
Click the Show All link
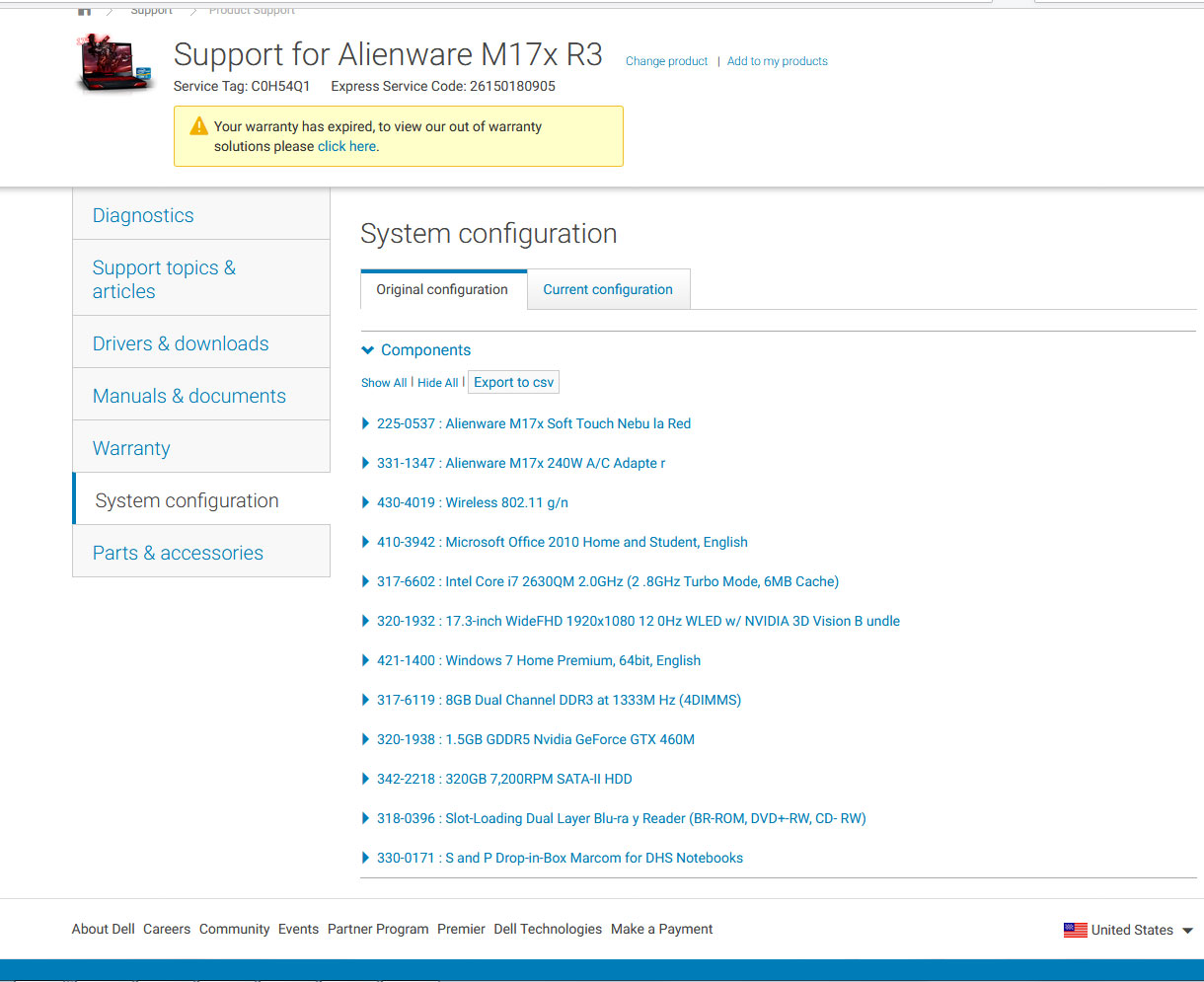(384, 383)
